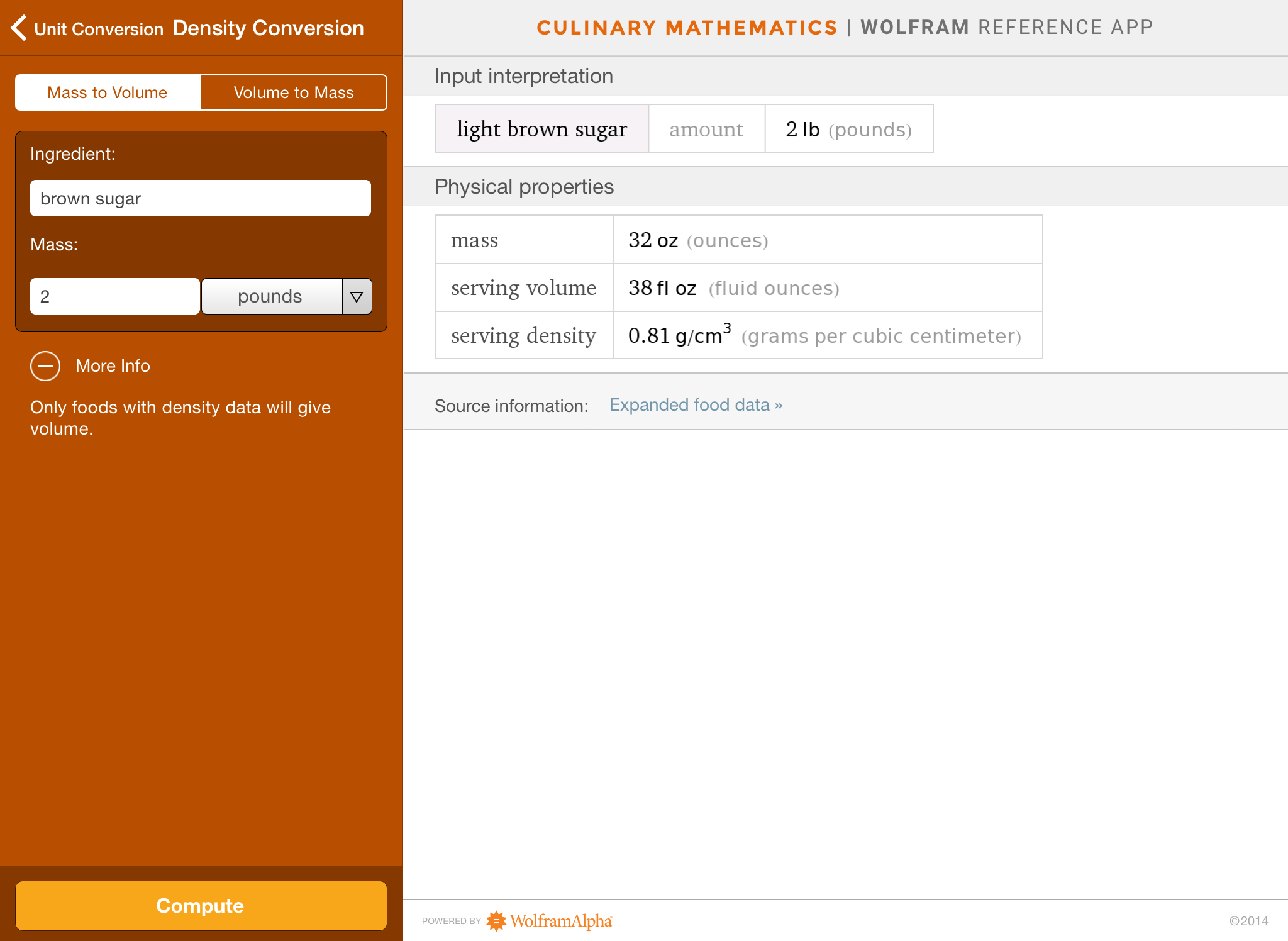1288x941 pixels.
Task: Open Expanded food data link
Action: [696, 405]
